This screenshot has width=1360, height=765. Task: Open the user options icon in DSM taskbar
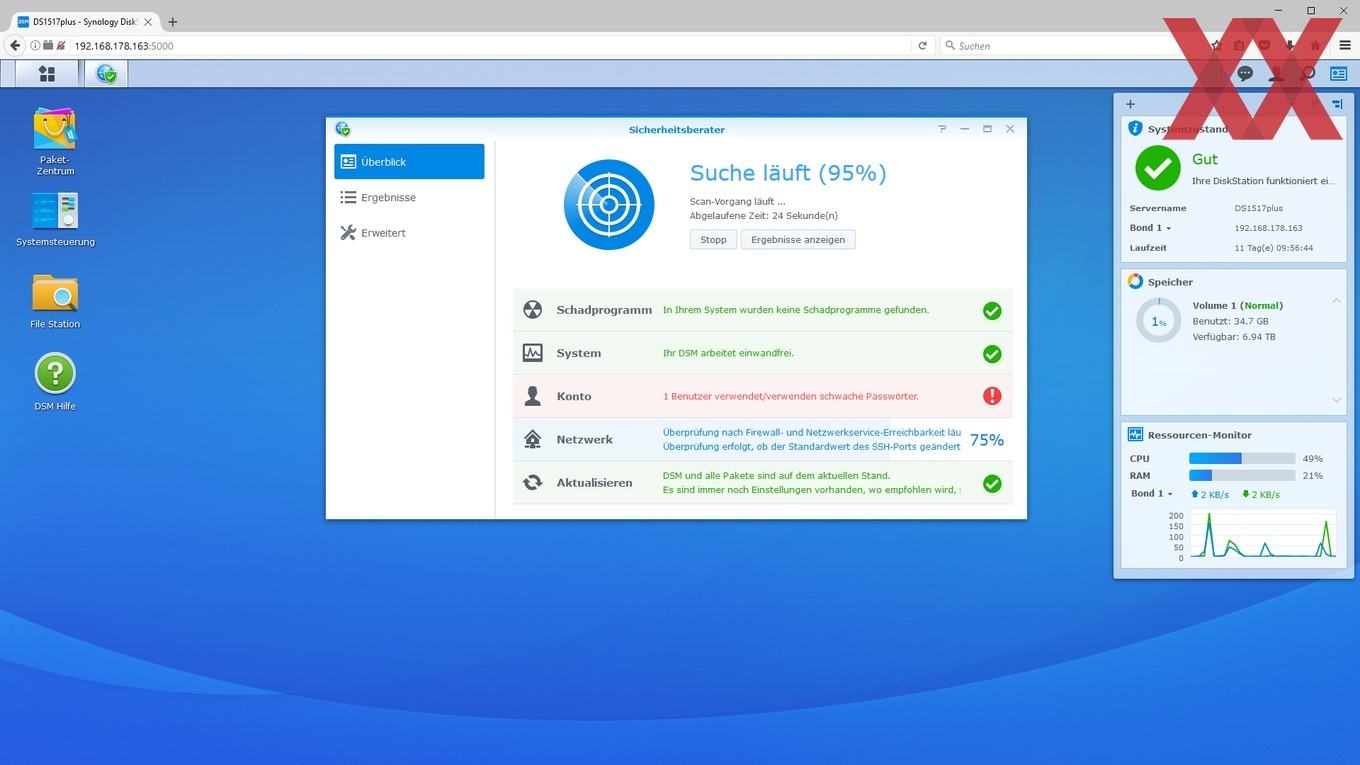pyautogui.click(x=1276, y=74)
